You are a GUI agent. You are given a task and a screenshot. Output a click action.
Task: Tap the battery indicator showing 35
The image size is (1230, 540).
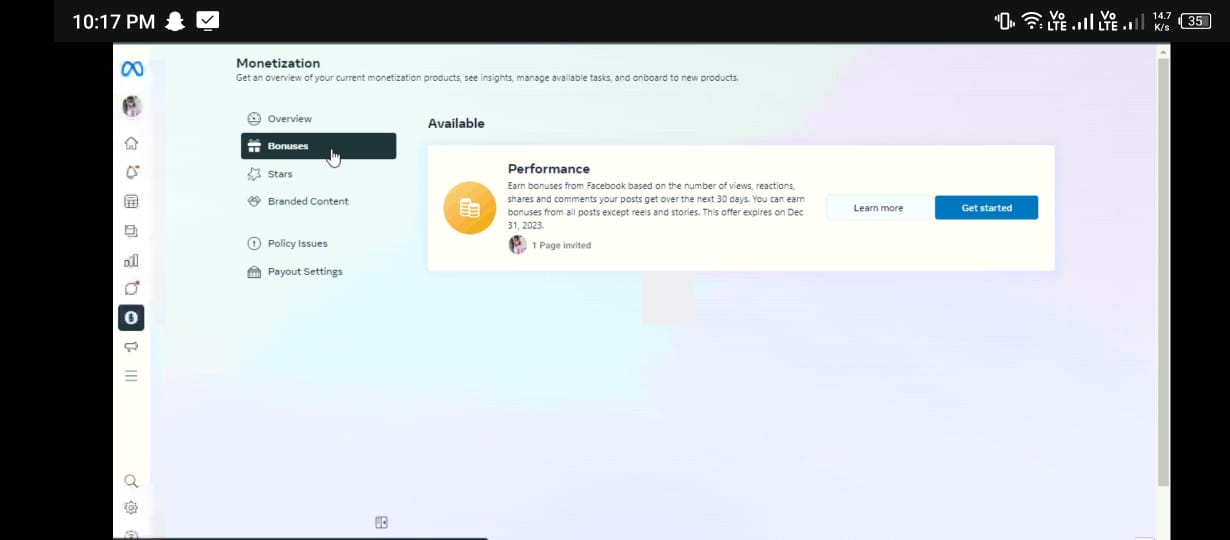(1196, 21)
